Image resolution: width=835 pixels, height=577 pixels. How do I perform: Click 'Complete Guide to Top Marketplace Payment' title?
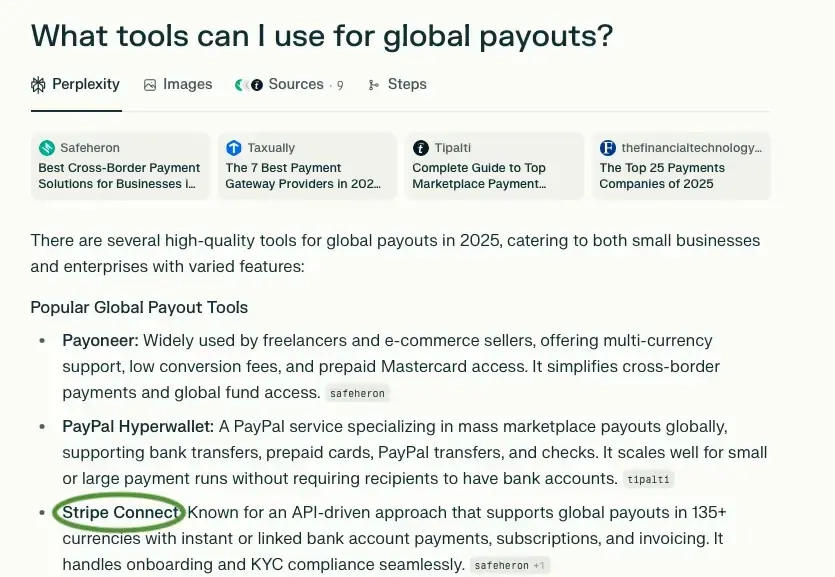pyautogui.click(x=479, y=176)
